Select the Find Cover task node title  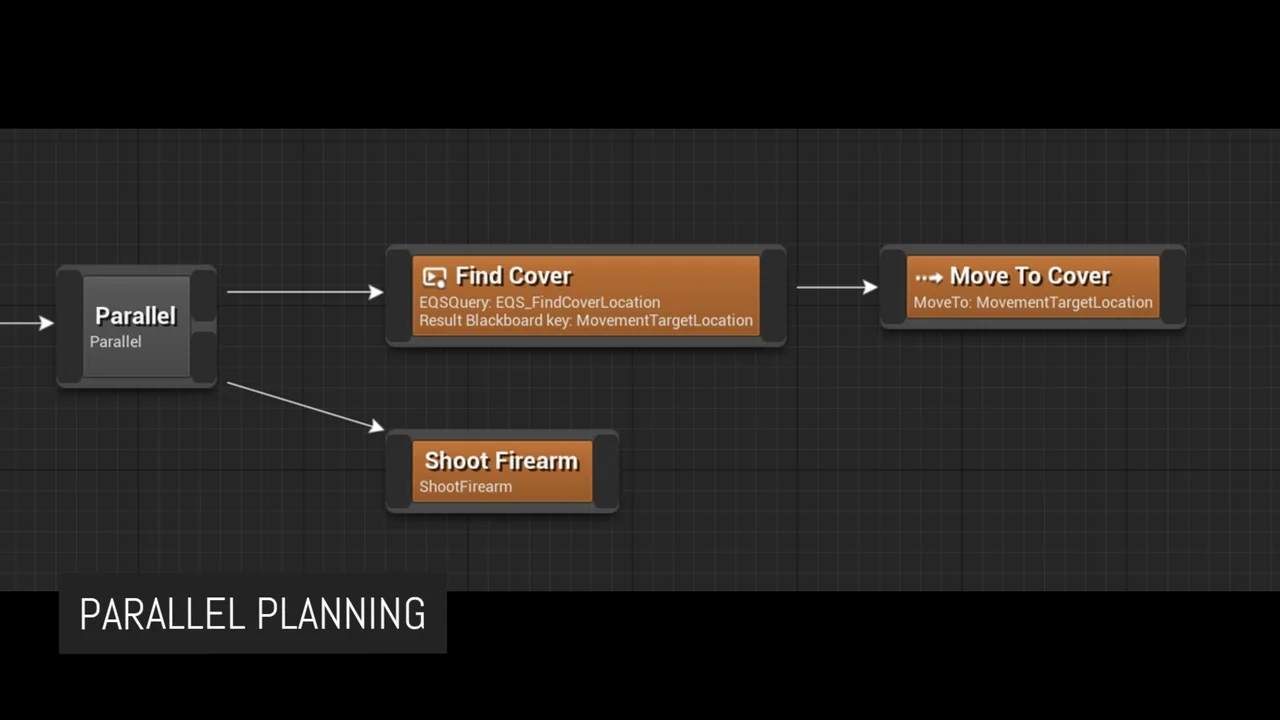point(513,276)
